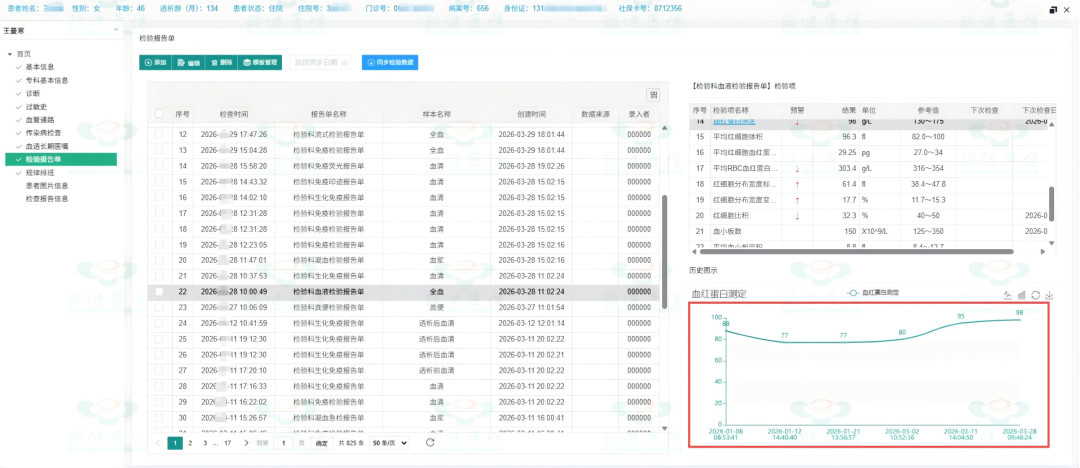1080x468 pixels.
Task: Open 血管通路 in the sidebar
Action: click(39, 120)
